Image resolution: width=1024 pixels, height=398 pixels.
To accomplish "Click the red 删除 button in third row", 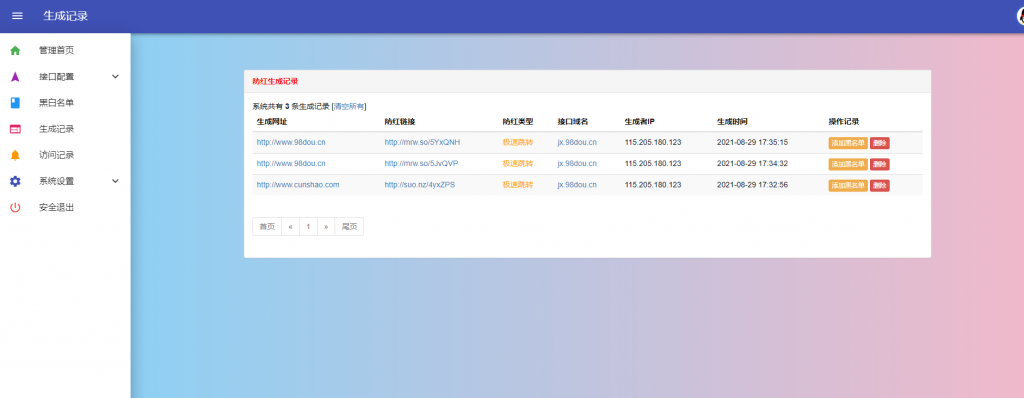I will point(879,186).
